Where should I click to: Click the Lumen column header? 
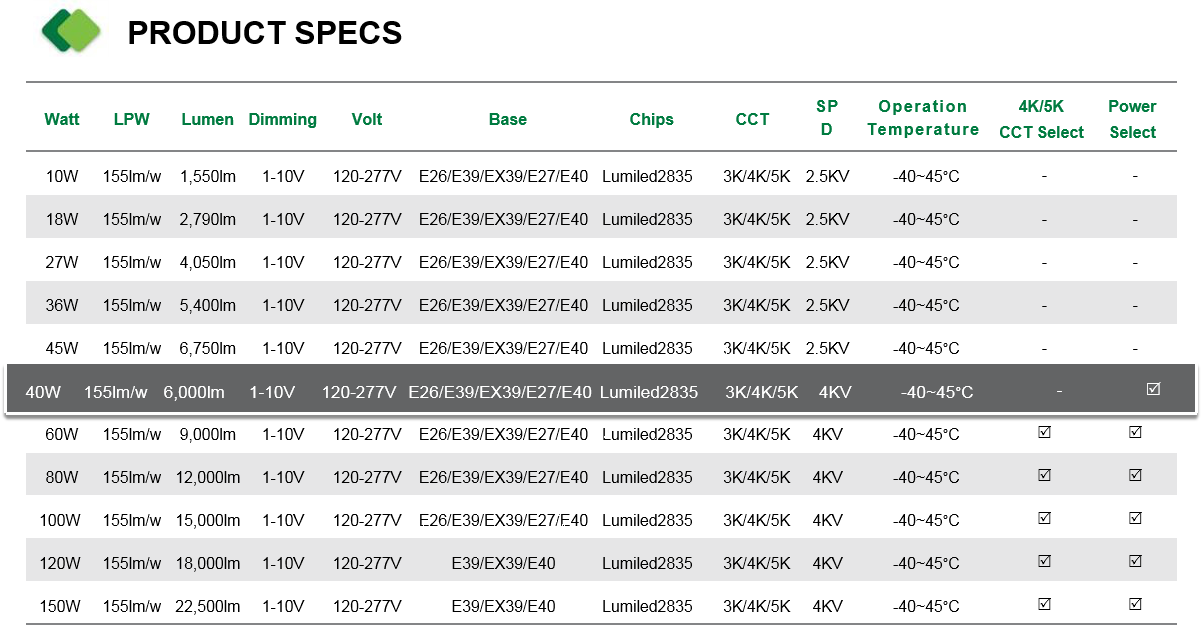(x=208, y=119)
